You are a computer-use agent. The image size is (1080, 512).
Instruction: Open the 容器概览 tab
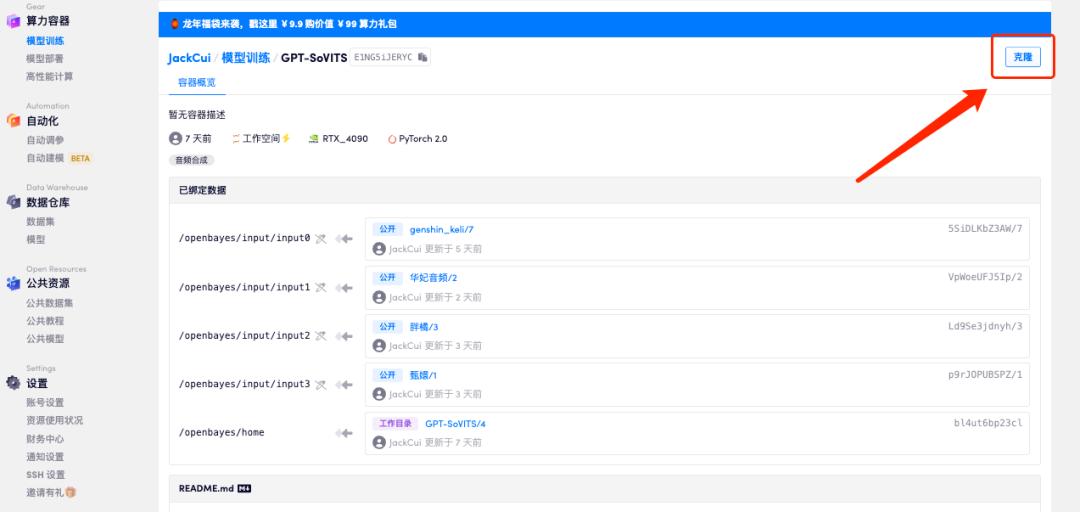pos(197,83)
